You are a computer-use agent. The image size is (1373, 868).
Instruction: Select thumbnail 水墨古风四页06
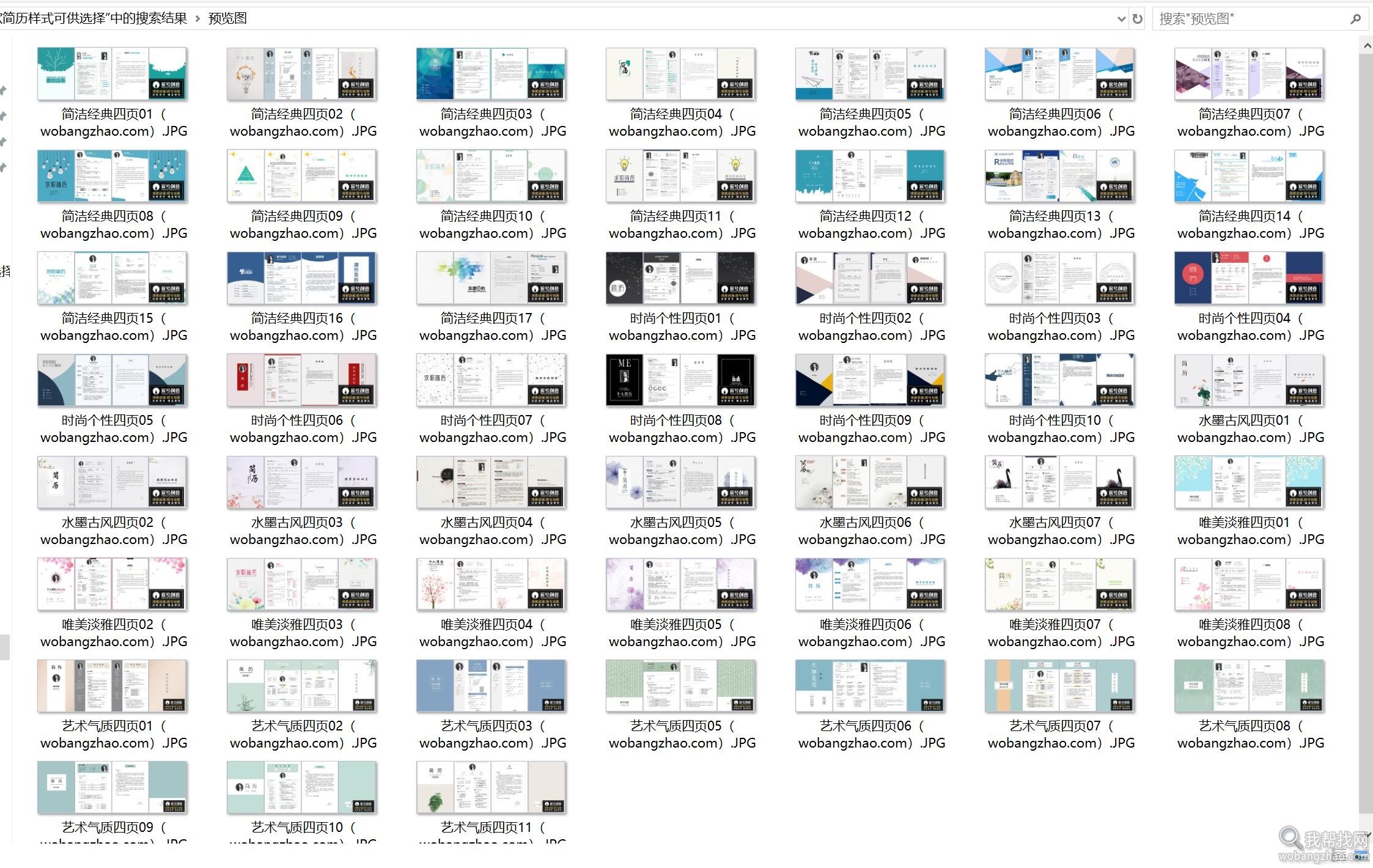[x=871, y=482]
